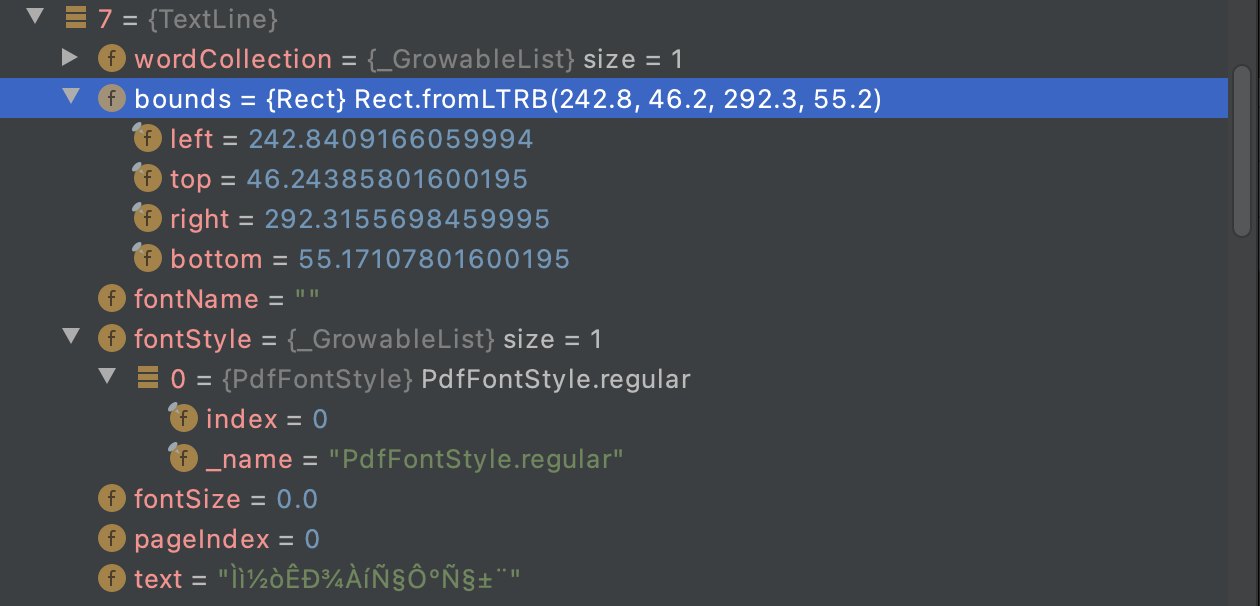Viewport: 1260px width, 606px height.
Task: Expand the wordCollection list
Action: click(x=71, y=59)
